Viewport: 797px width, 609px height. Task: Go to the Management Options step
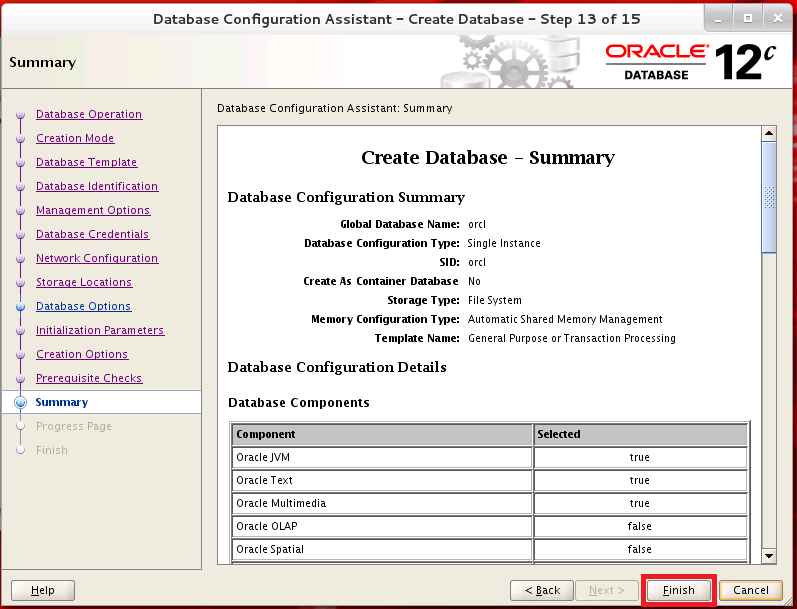coord(93,210)
